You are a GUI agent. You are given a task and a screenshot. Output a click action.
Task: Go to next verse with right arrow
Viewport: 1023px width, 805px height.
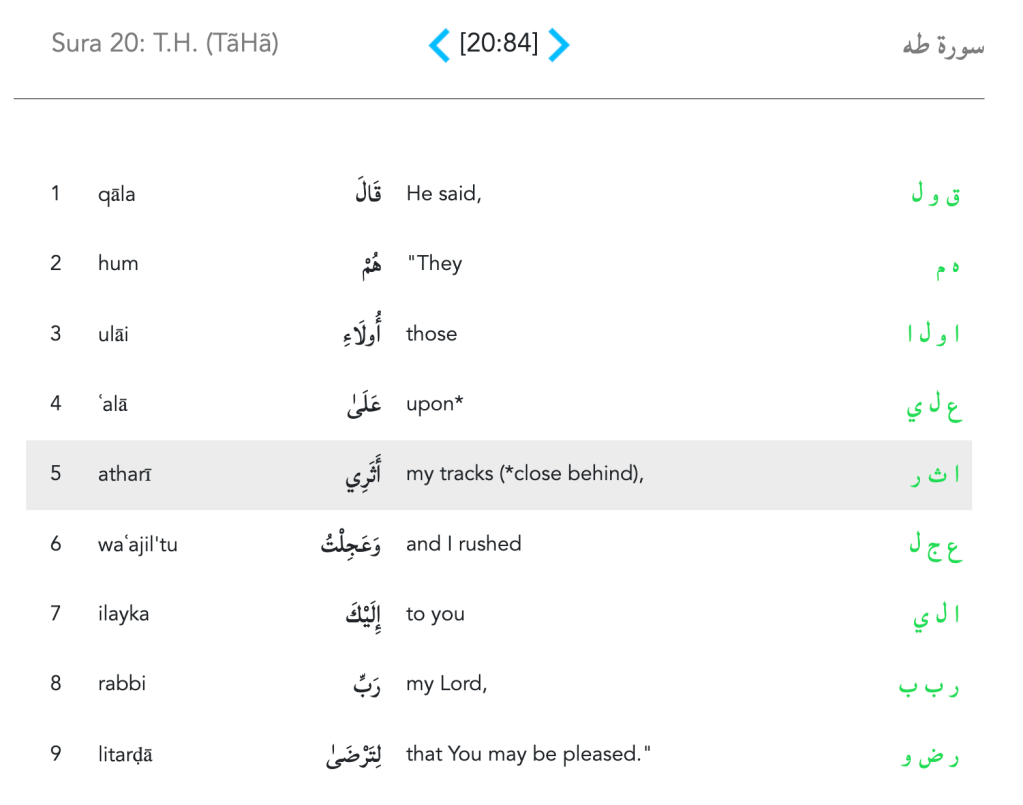coord(559,45)
